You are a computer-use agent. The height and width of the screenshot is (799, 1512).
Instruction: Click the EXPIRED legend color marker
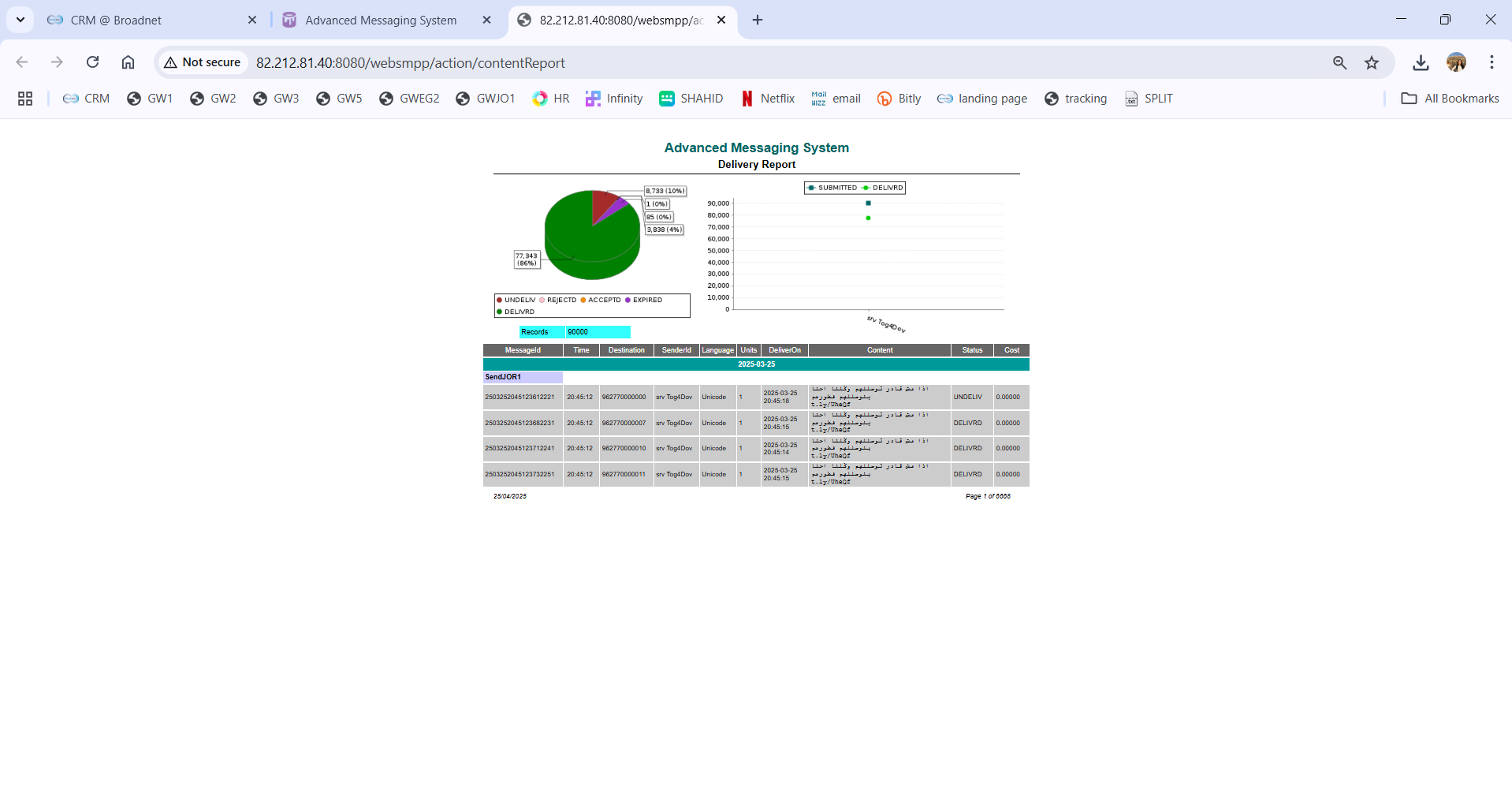point(628,300)
